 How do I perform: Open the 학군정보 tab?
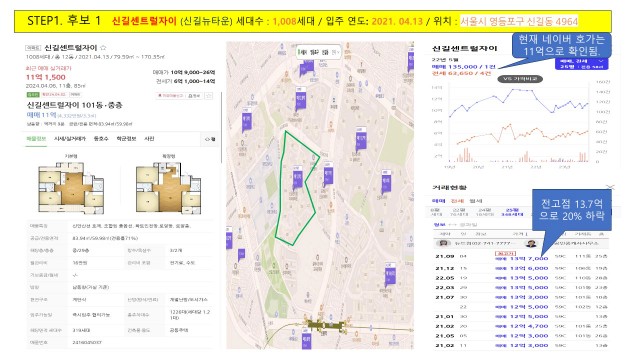point(127,139)
